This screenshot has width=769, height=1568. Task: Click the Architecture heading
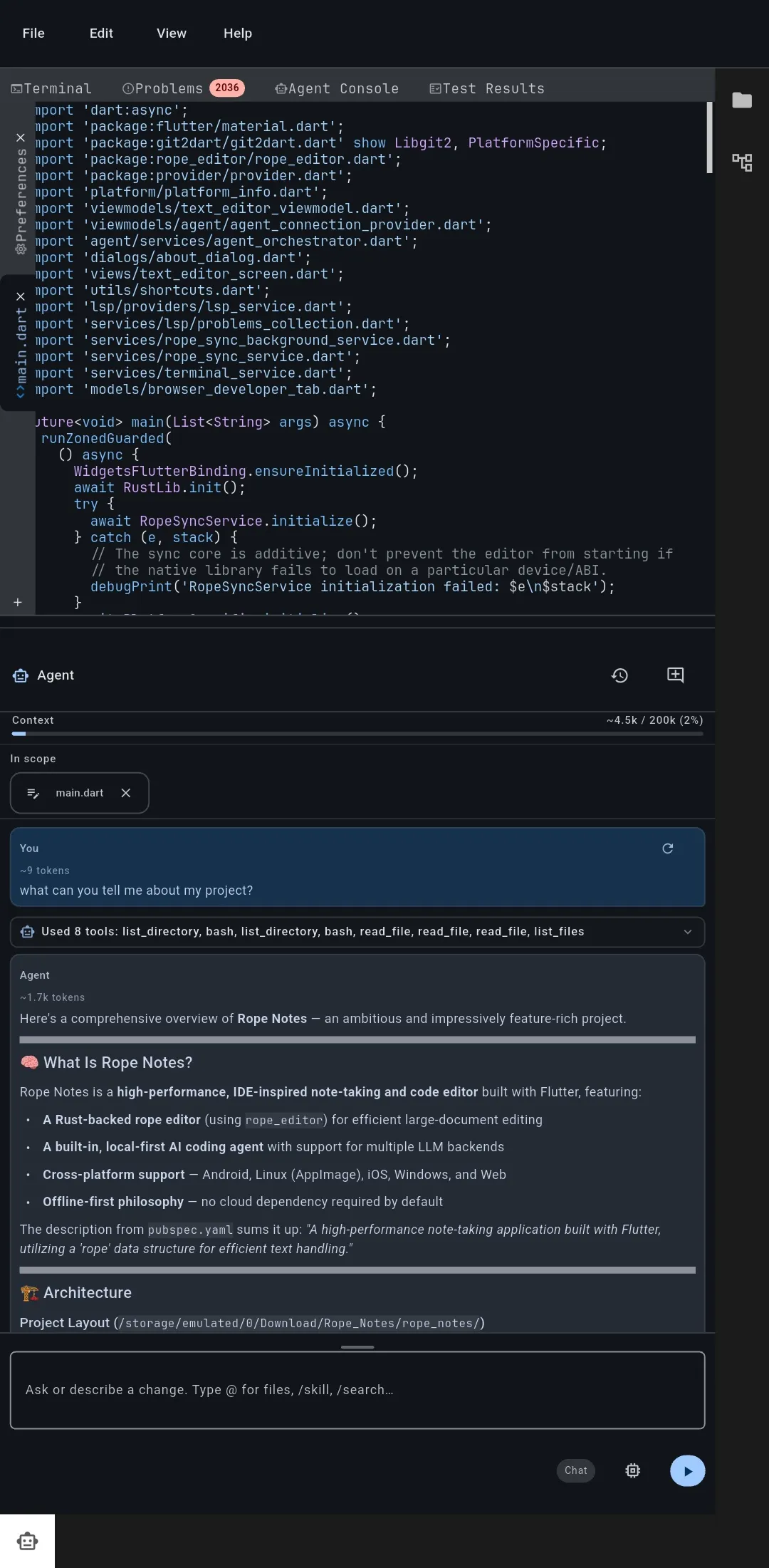click(88, 1292)
